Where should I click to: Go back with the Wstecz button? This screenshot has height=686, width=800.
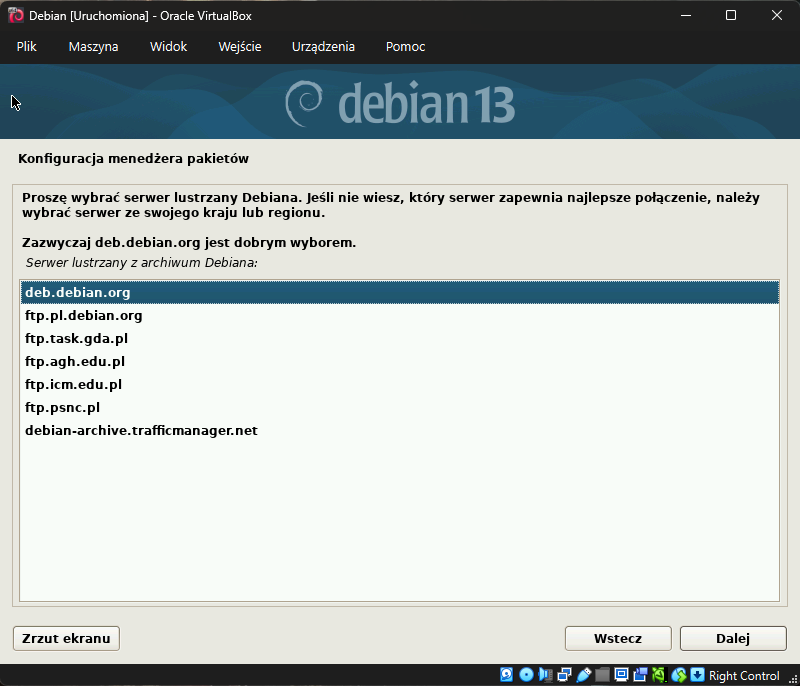pos(618,638)
